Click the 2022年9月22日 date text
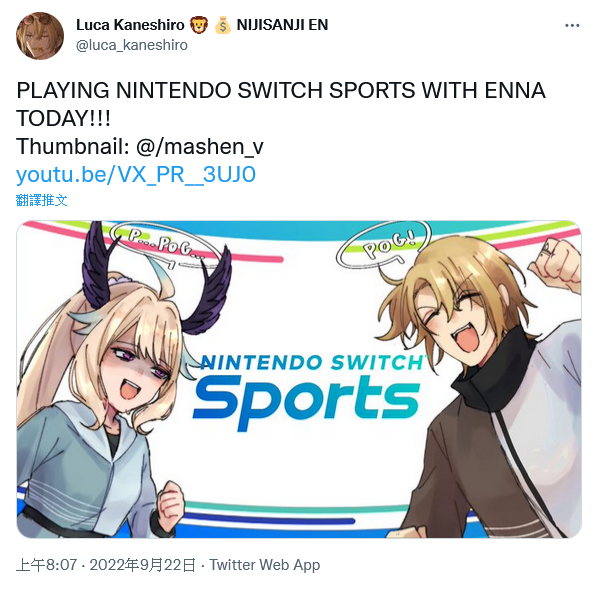This screenshot has height=591, width=598. (143, 565)
